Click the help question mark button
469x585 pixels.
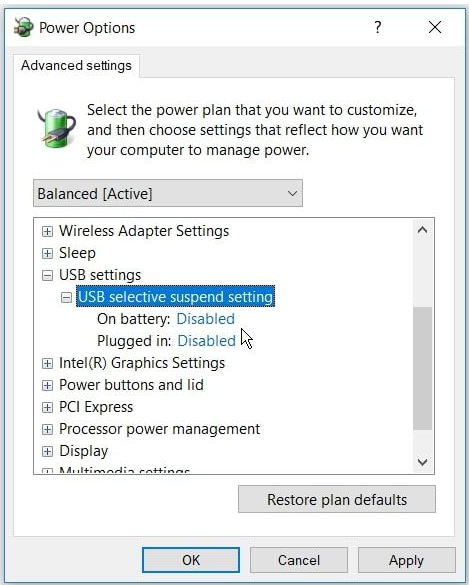click(378, 27)
